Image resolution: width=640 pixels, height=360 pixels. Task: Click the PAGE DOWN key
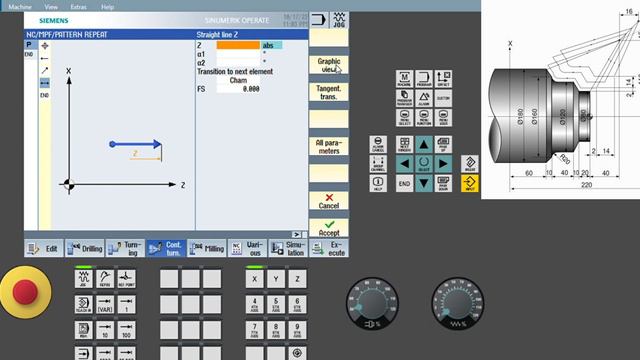443,183
